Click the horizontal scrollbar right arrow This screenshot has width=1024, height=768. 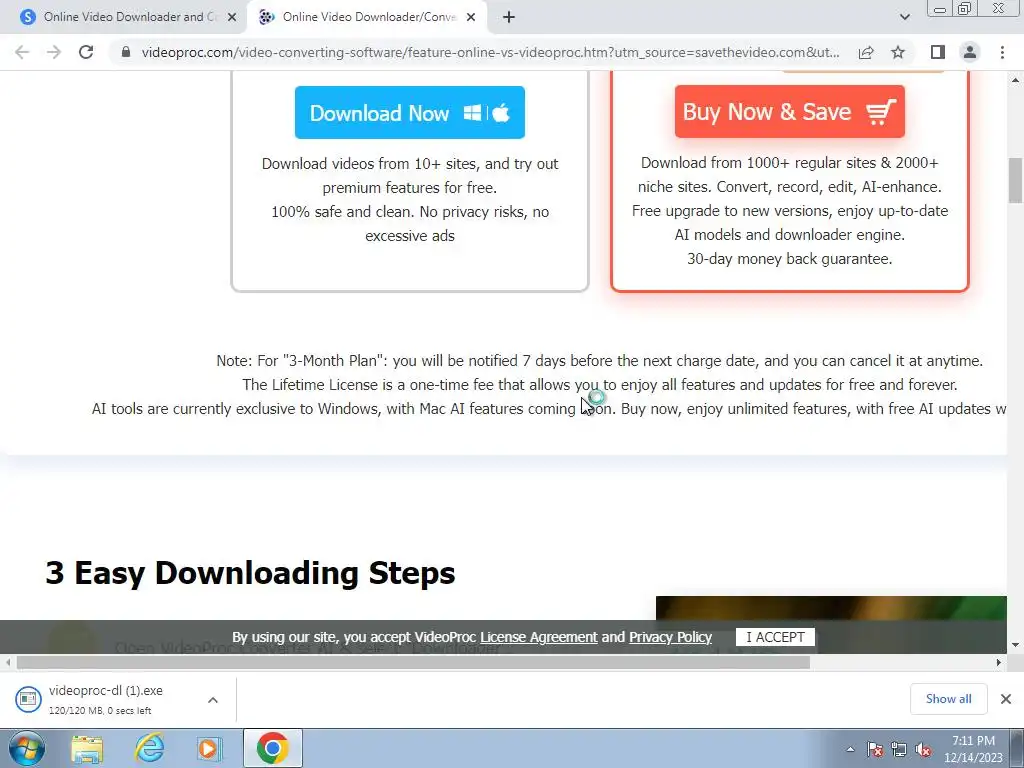(999, 663)
